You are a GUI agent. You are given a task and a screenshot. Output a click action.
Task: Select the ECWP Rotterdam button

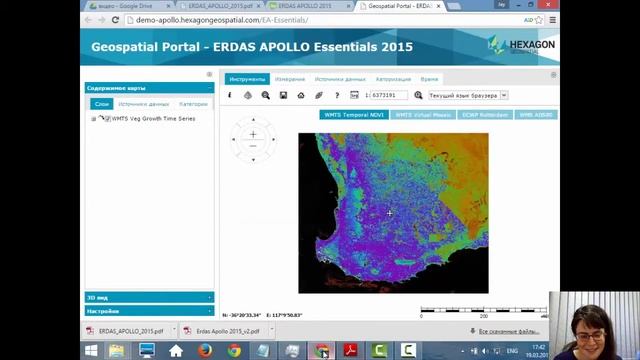pyautogui.click(x=485, y=115)
